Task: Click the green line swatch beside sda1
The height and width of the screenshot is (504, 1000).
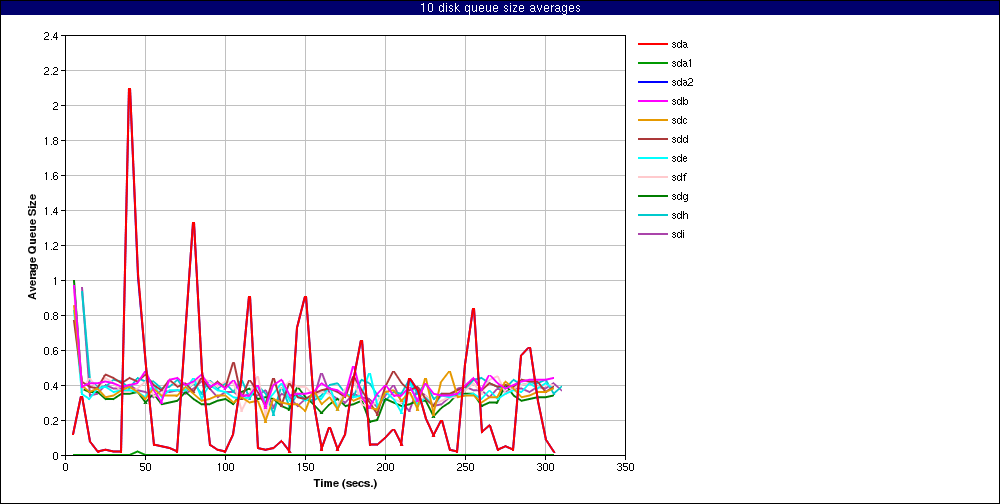Action: point(653,64)
